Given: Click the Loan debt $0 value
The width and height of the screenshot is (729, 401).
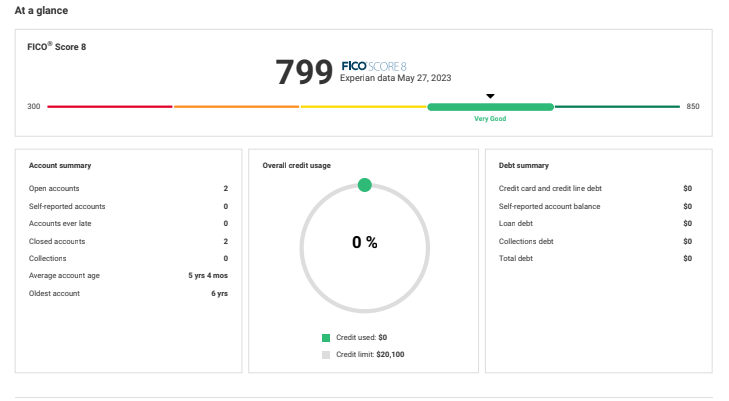Looking at the screenshot, I should [x=688, y=224].
